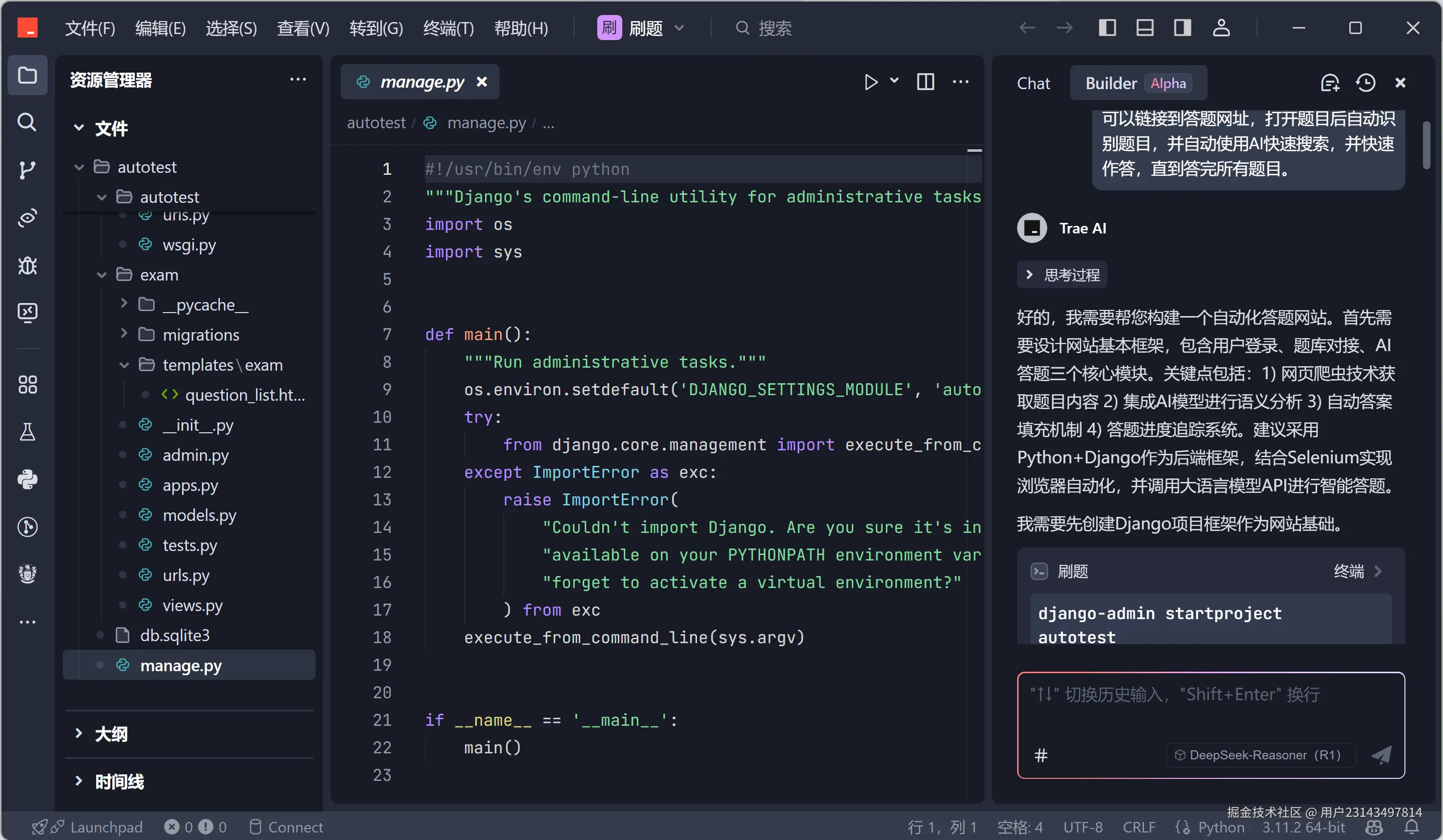Click Launchpad in the status bar
Screen dimensions: 1443x840
click(x=87, y=827)
